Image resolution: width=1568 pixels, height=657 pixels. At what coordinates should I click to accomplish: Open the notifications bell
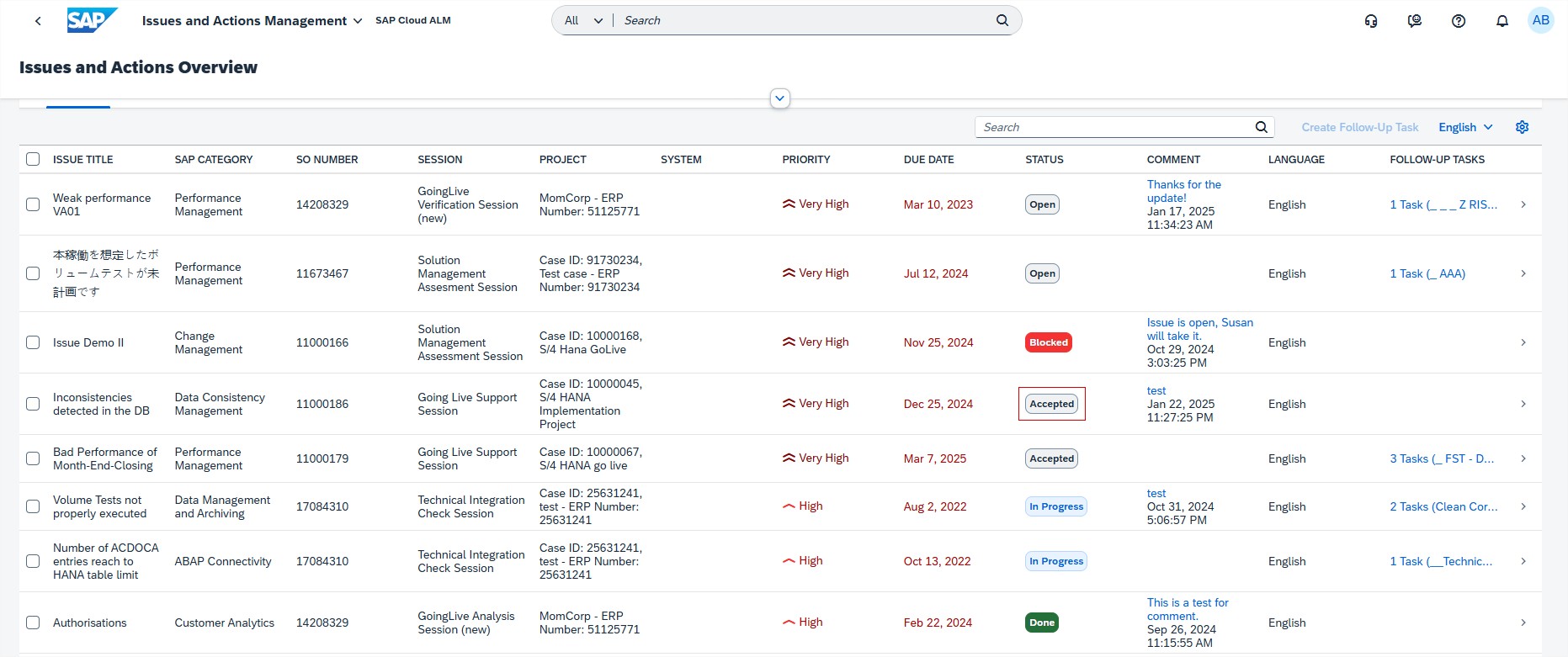pos(1502,21)
